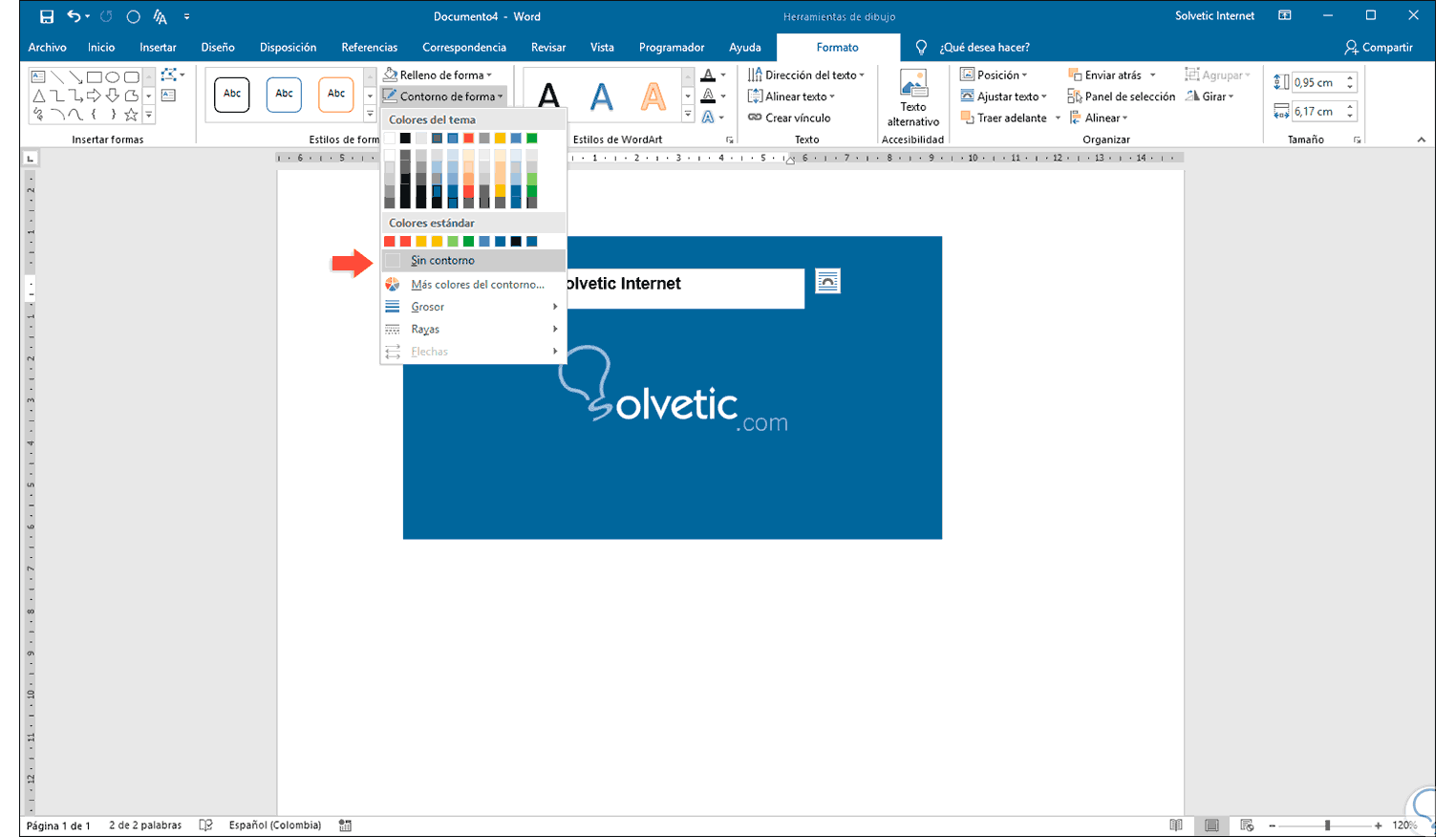Click the macro recording icon in the status bar

[x=345, y=825]
